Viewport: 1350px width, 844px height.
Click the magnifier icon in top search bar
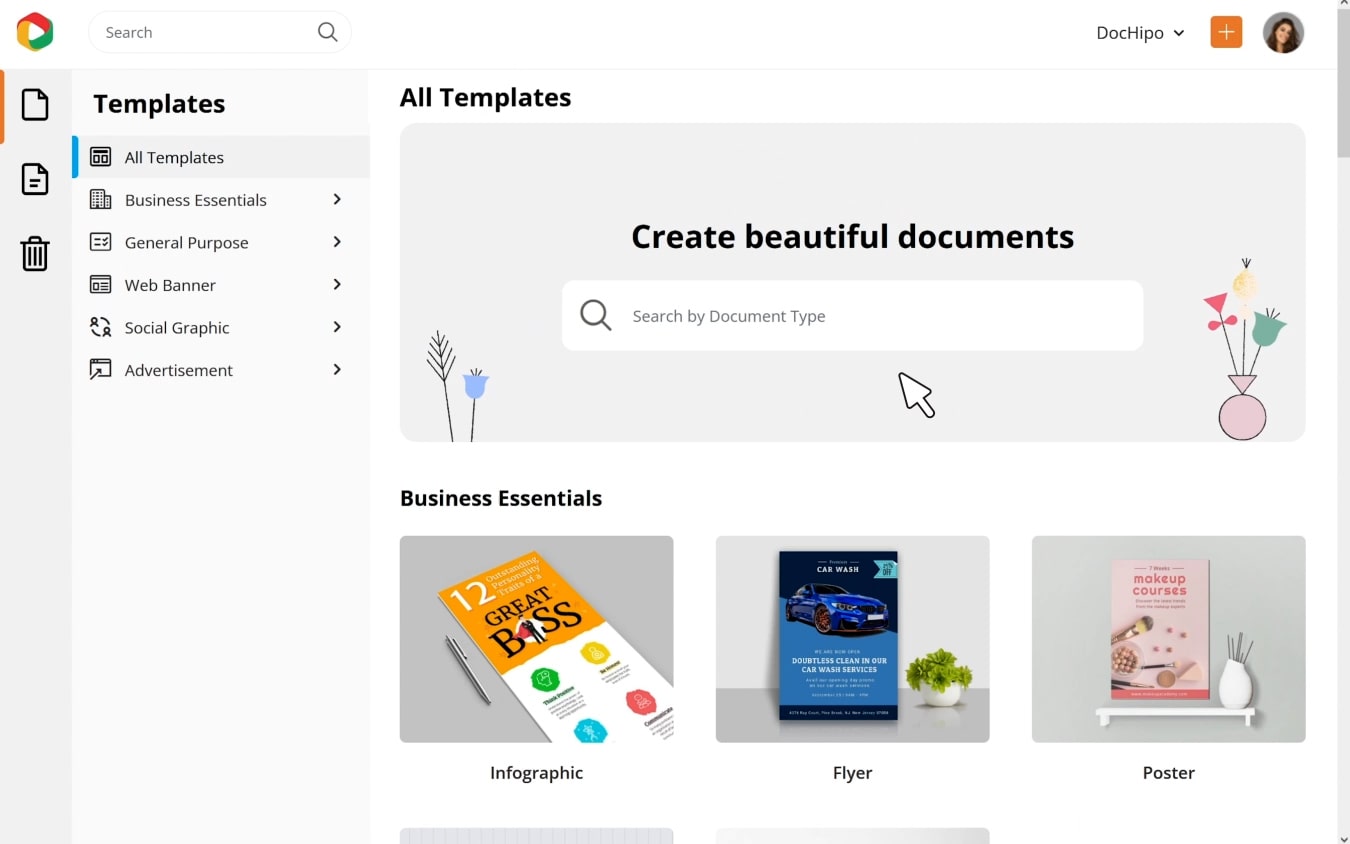327,32
